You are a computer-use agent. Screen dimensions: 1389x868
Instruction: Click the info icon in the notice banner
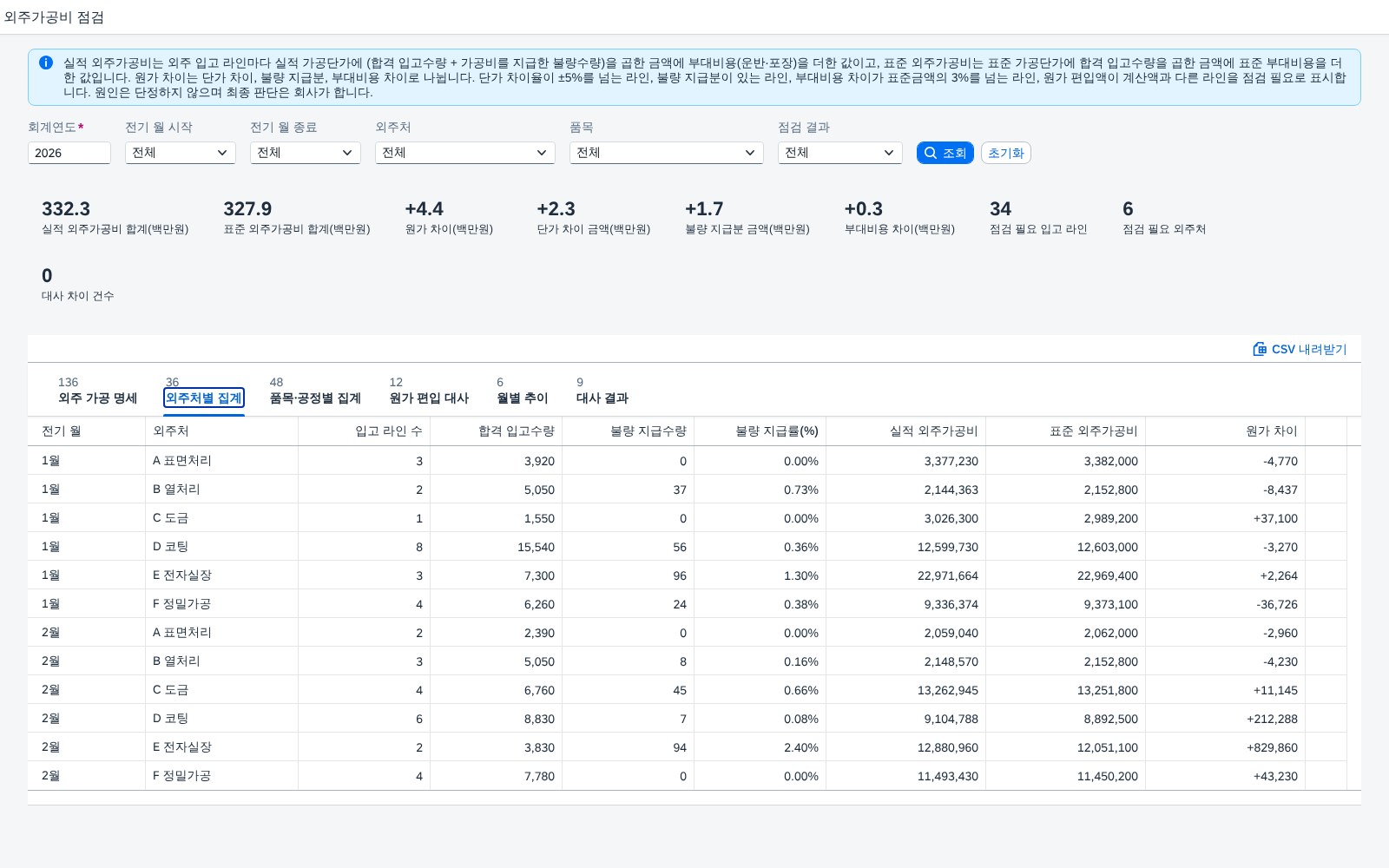[46, 62]
